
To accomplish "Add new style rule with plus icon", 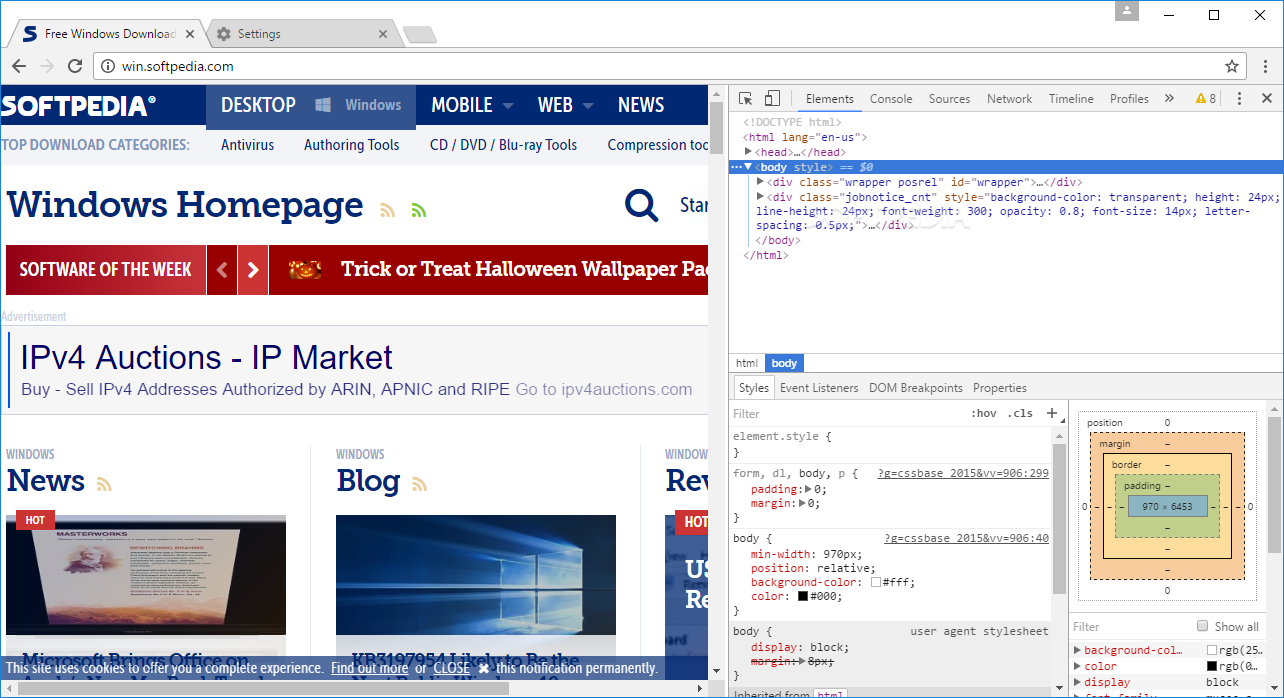I will point(1051,413).
